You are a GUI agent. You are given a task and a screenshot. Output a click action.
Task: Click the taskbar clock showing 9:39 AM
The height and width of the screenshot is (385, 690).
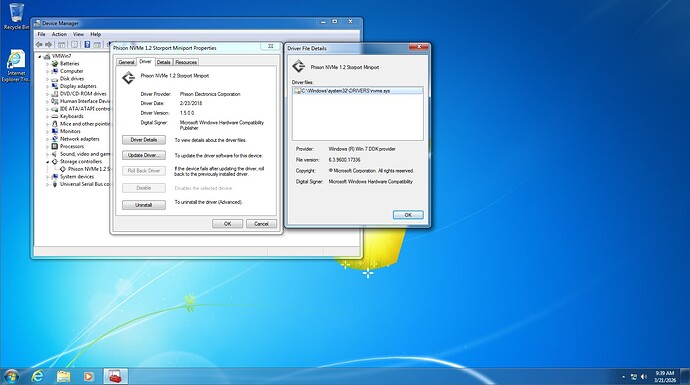coord(664,376)
